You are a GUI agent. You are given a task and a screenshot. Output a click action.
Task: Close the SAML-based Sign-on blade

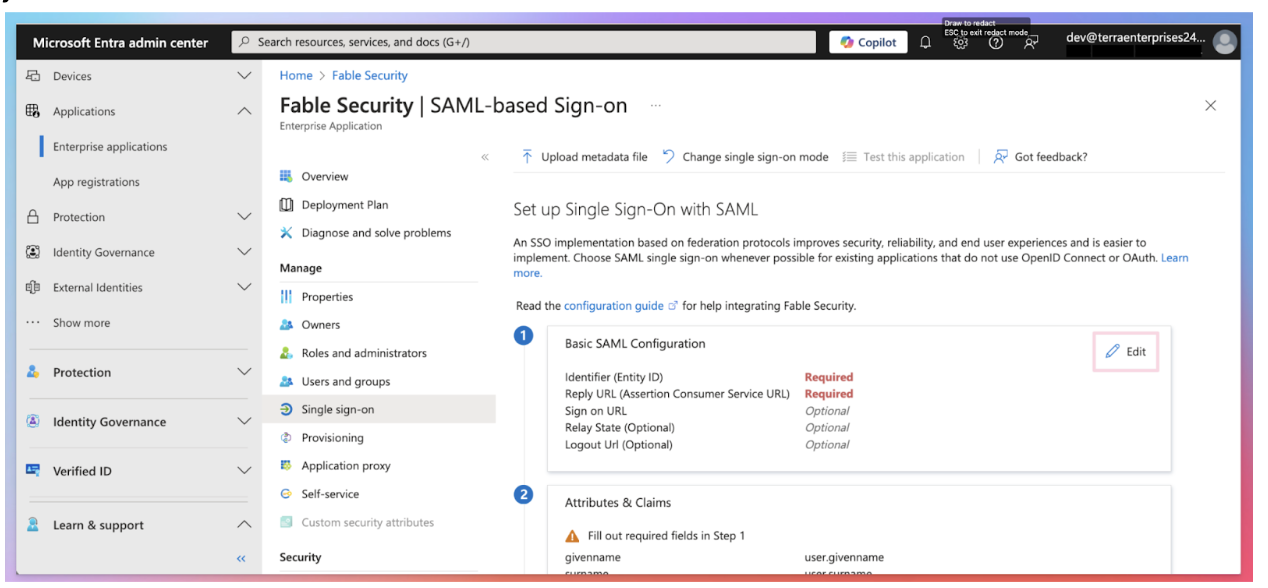1211,105
